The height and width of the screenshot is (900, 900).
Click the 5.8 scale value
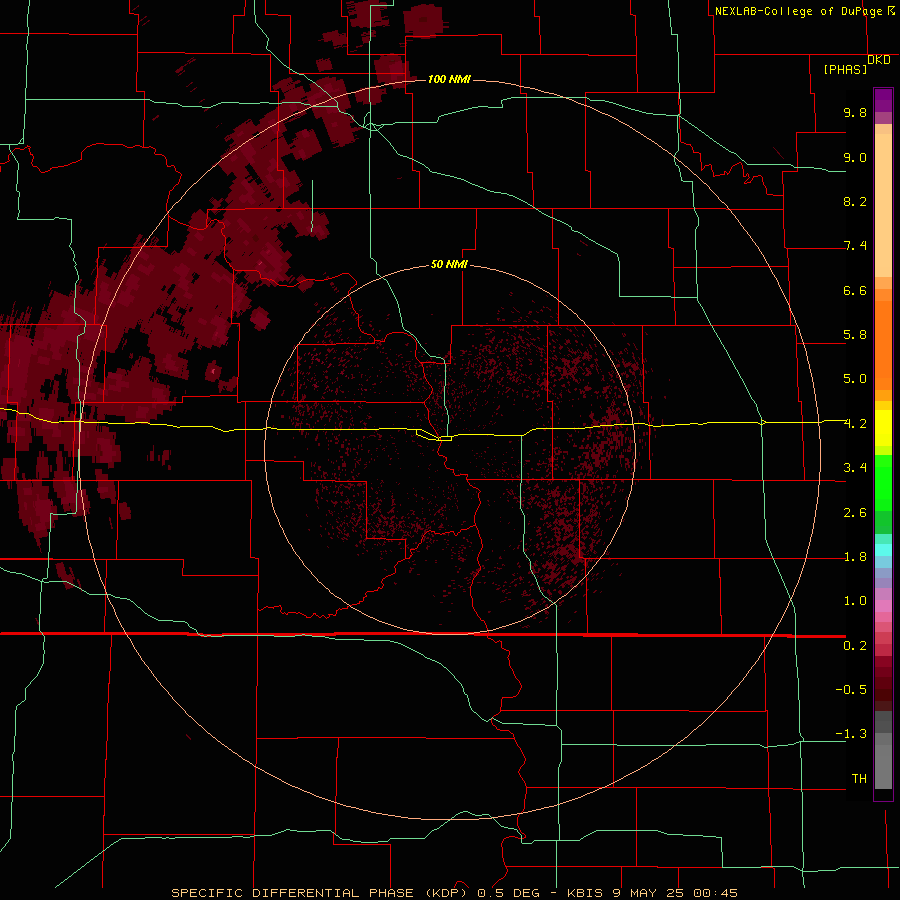coord(855,335)
